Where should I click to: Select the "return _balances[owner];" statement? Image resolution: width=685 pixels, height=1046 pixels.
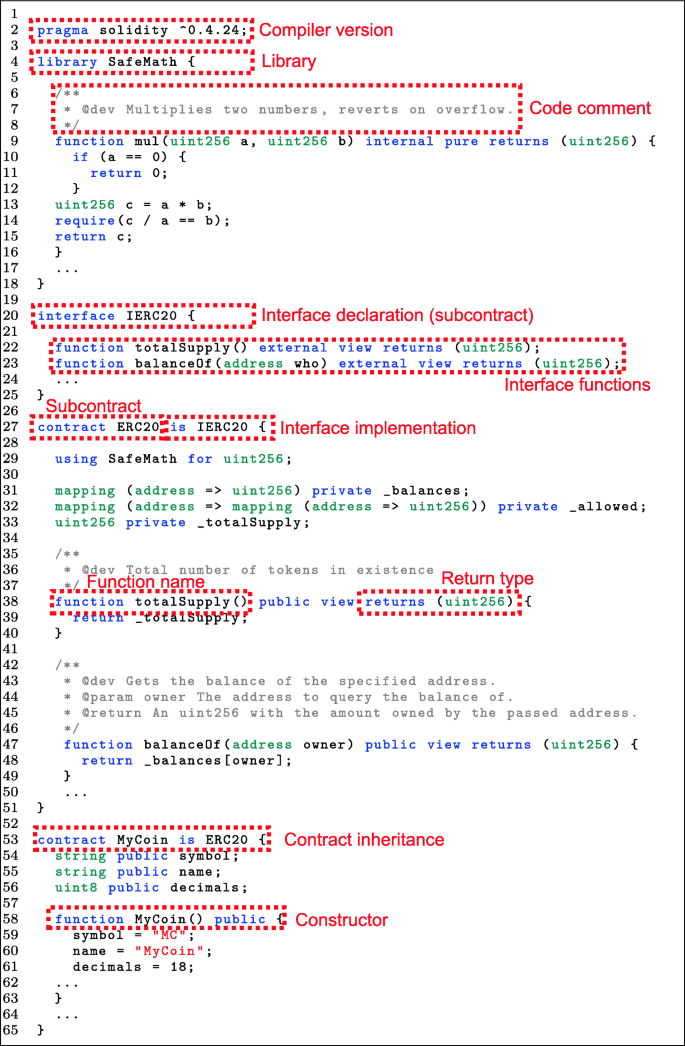[x=187, y=760]
